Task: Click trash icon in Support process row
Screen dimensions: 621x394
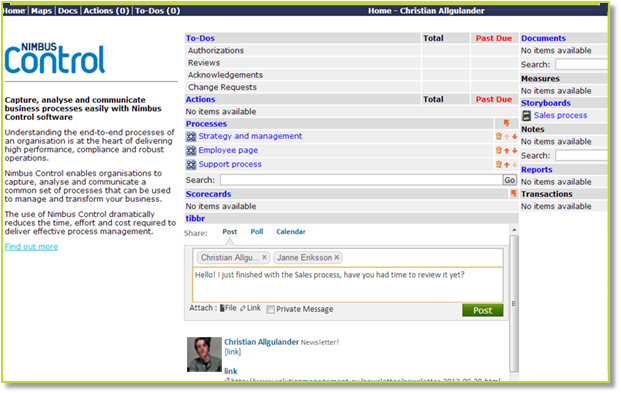Action: (x=499, y=164)
